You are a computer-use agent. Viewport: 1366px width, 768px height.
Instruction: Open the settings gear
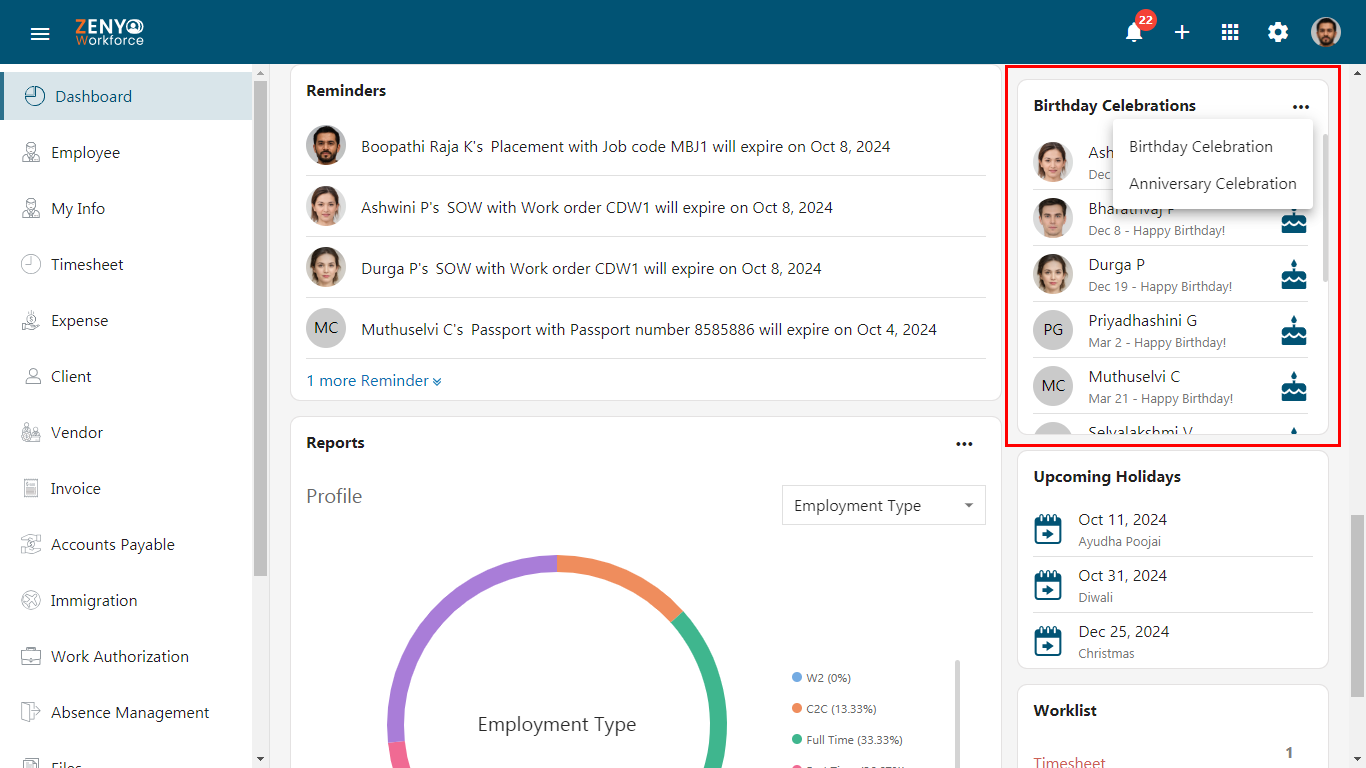coord(1278,32)
